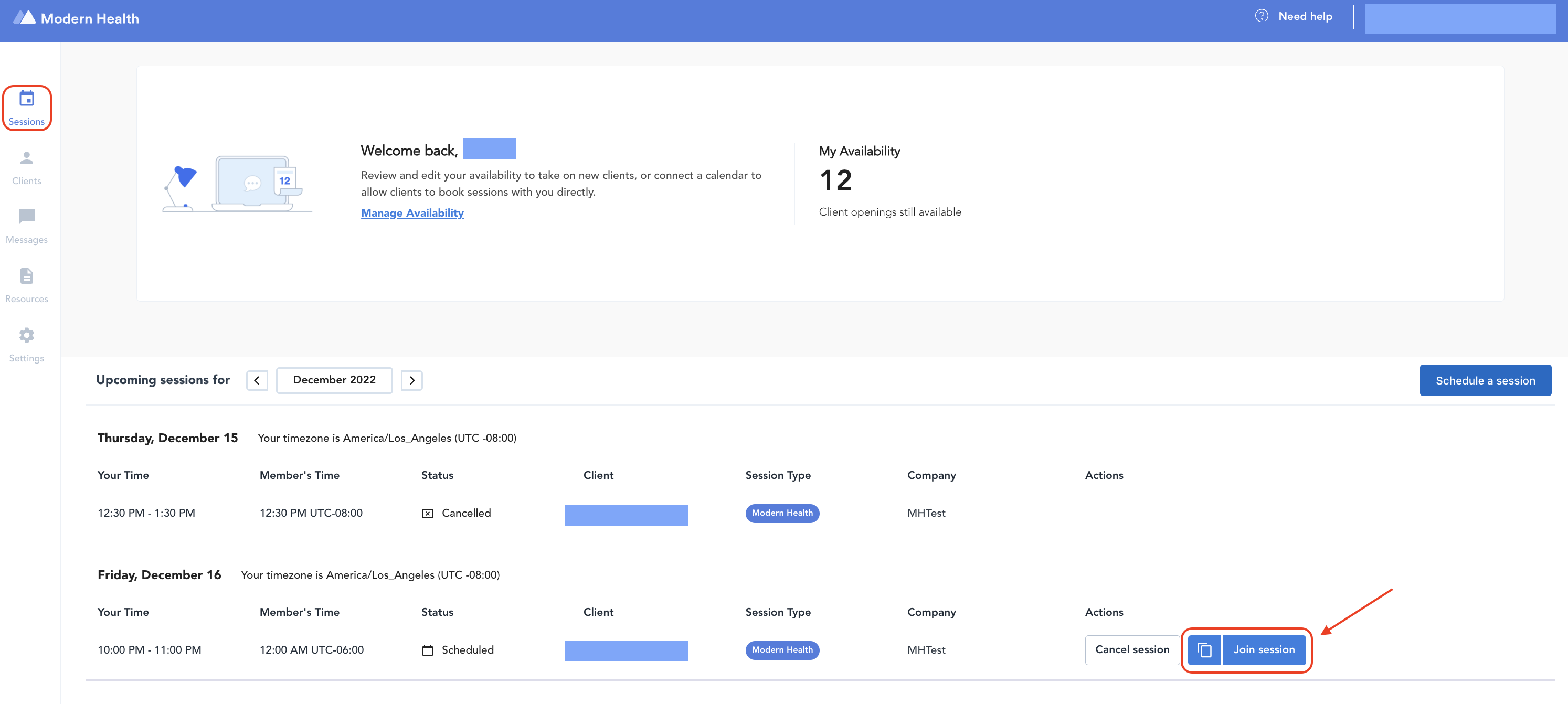Click the copy session link icon
This screenshot has height=704, width=1568.
tap(1204, 650)
